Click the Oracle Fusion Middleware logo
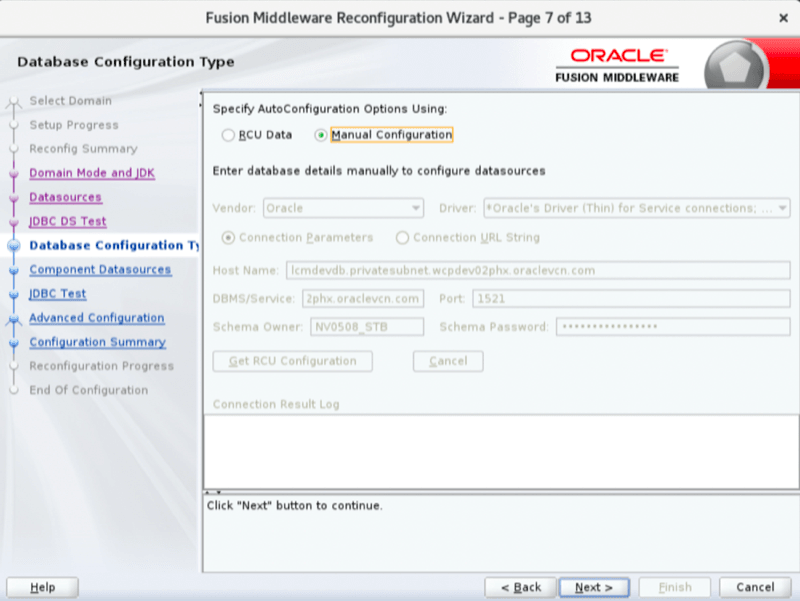Screen dimensions: 800x601 point(617,65)
